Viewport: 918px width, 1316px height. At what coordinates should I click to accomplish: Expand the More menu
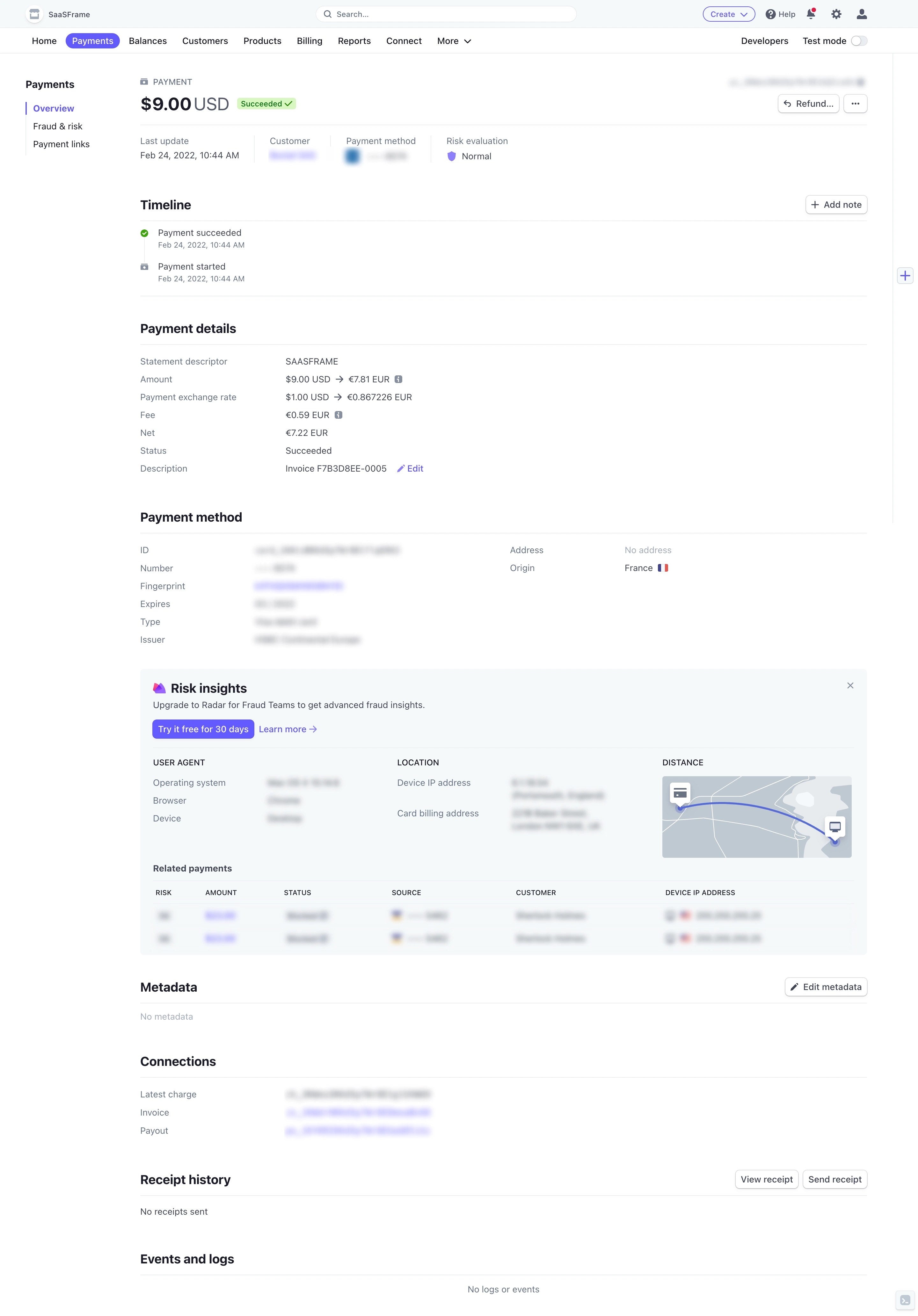click(x=454, y=41)
